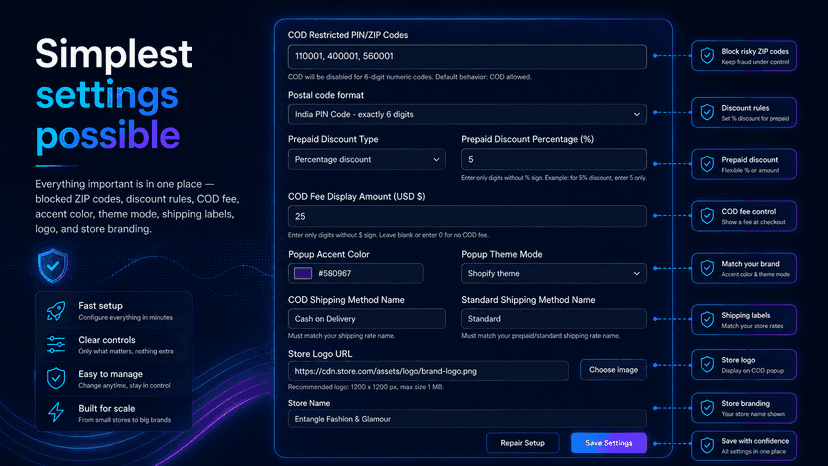Click the lightning bolt icon beside Built for scale
Image resolution: width=828 pixels, height=466 pixels.
(56, 412)
